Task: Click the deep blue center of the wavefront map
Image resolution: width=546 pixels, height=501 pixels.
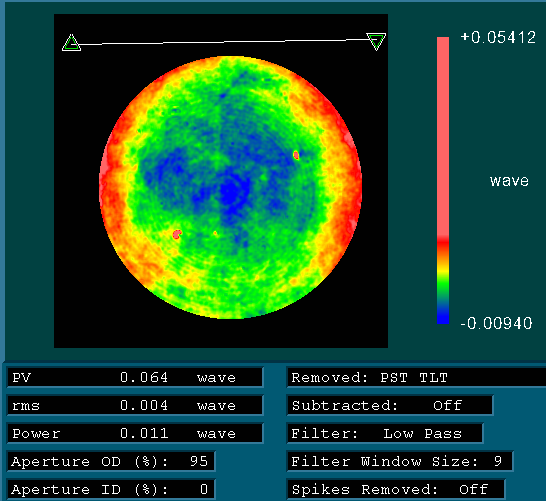Action: point(231,191)
